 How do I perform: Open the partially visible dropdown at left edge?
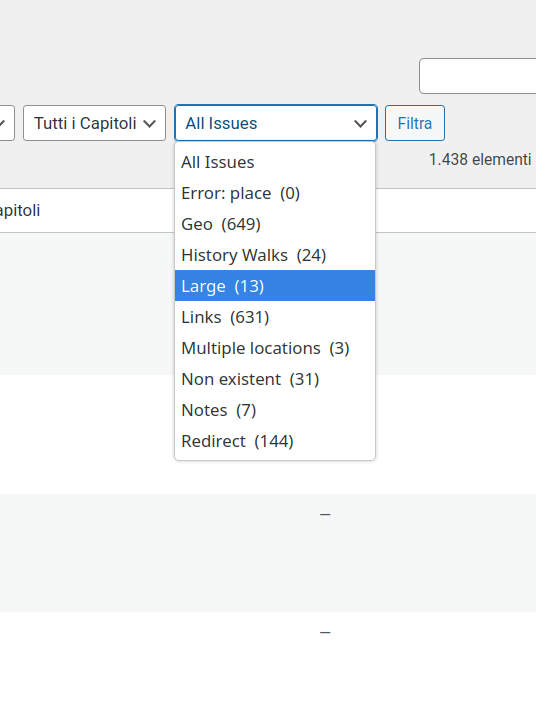[x=7, y=123]
